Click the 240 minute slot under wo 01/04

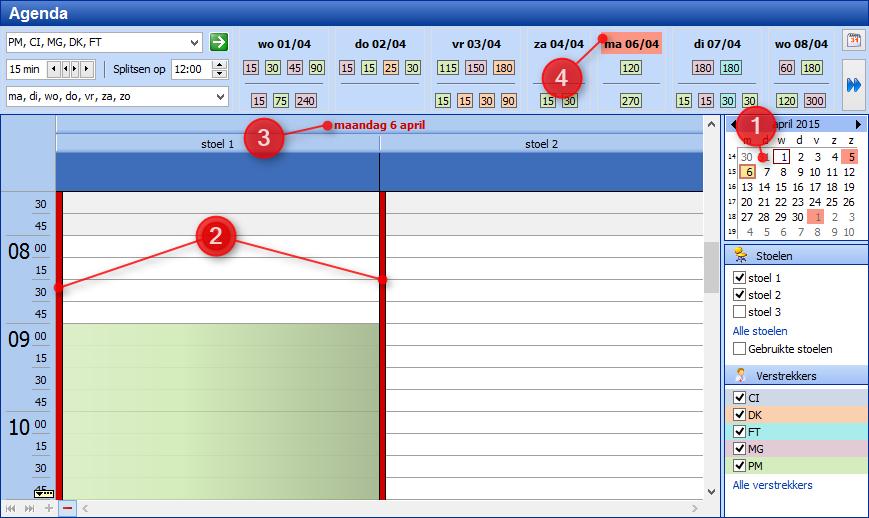tap(305, 101)
